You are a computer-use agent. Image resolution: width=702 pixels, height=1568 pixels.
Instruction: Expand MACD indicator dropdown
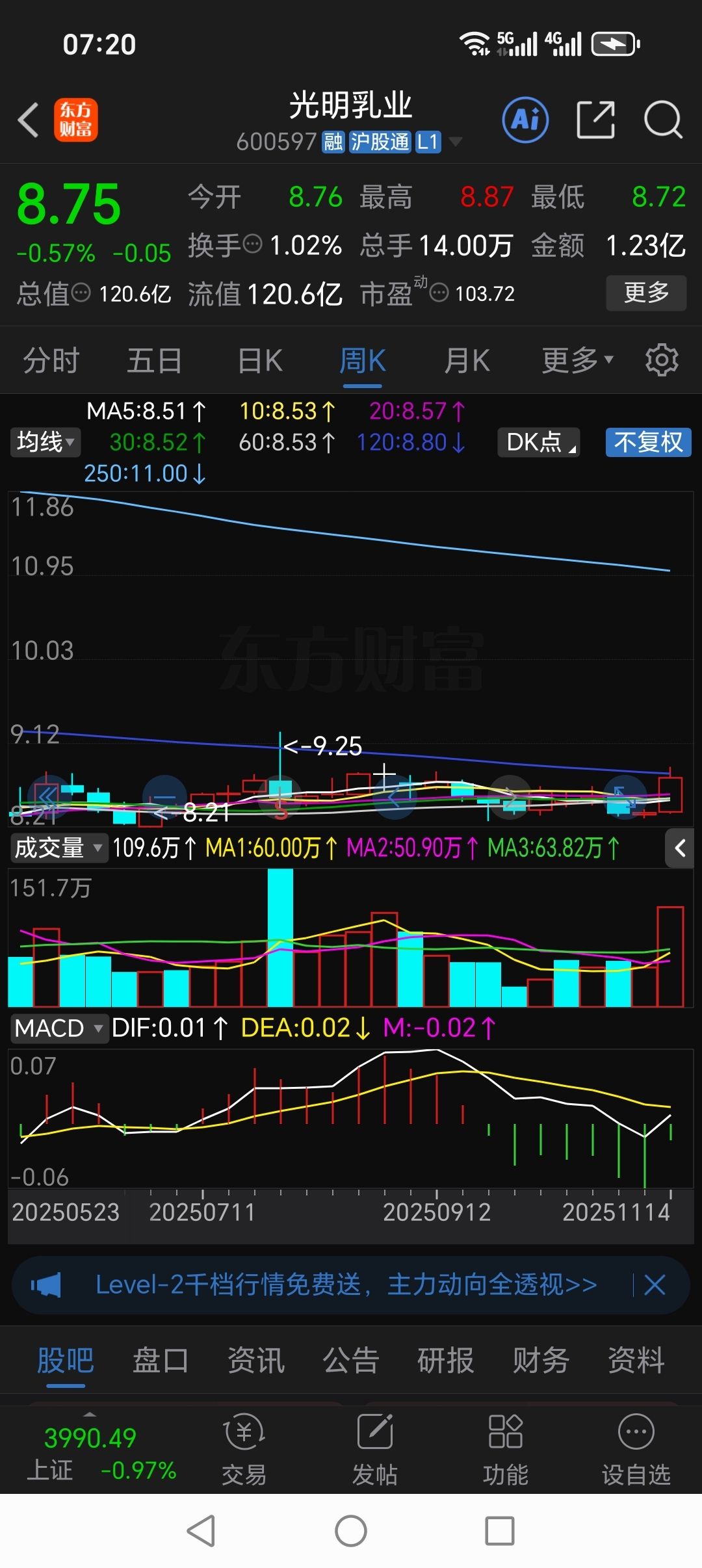(58, 1028)
